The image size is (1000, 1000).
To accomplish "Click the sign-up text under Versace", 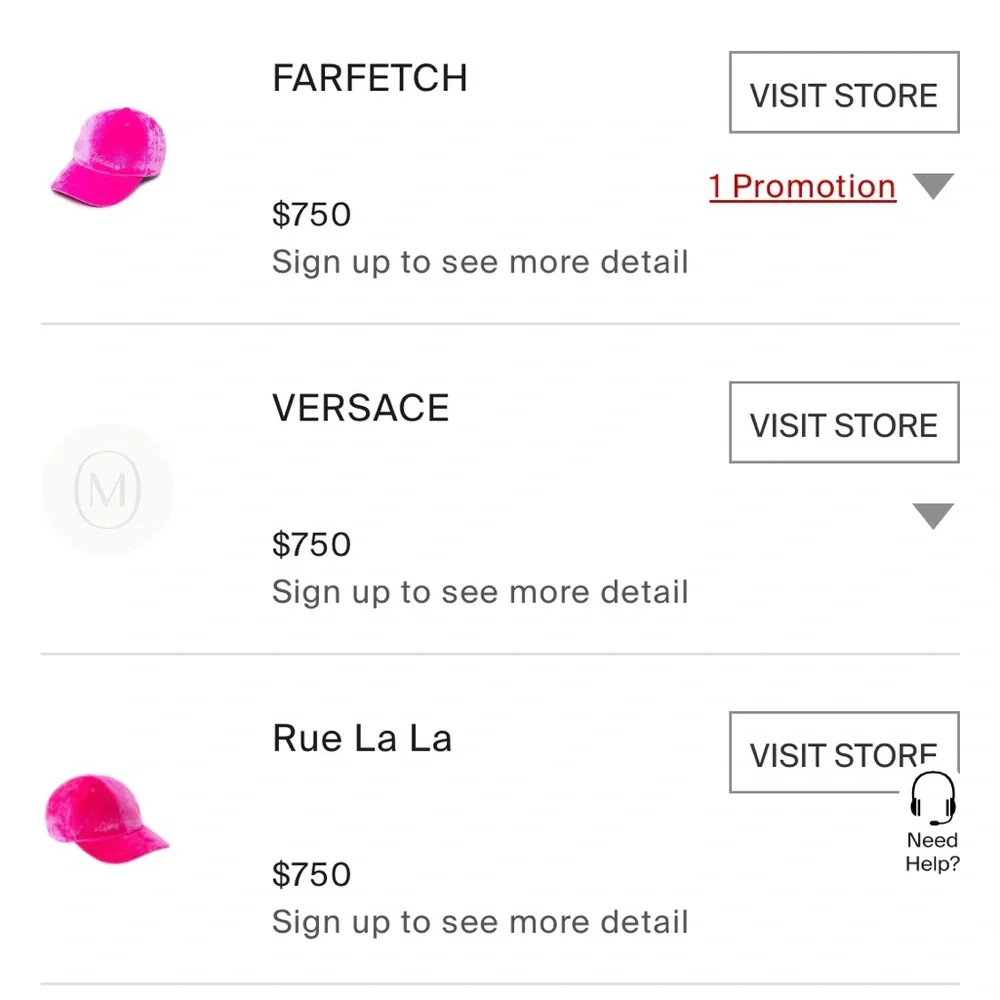I will coord(480,592).
